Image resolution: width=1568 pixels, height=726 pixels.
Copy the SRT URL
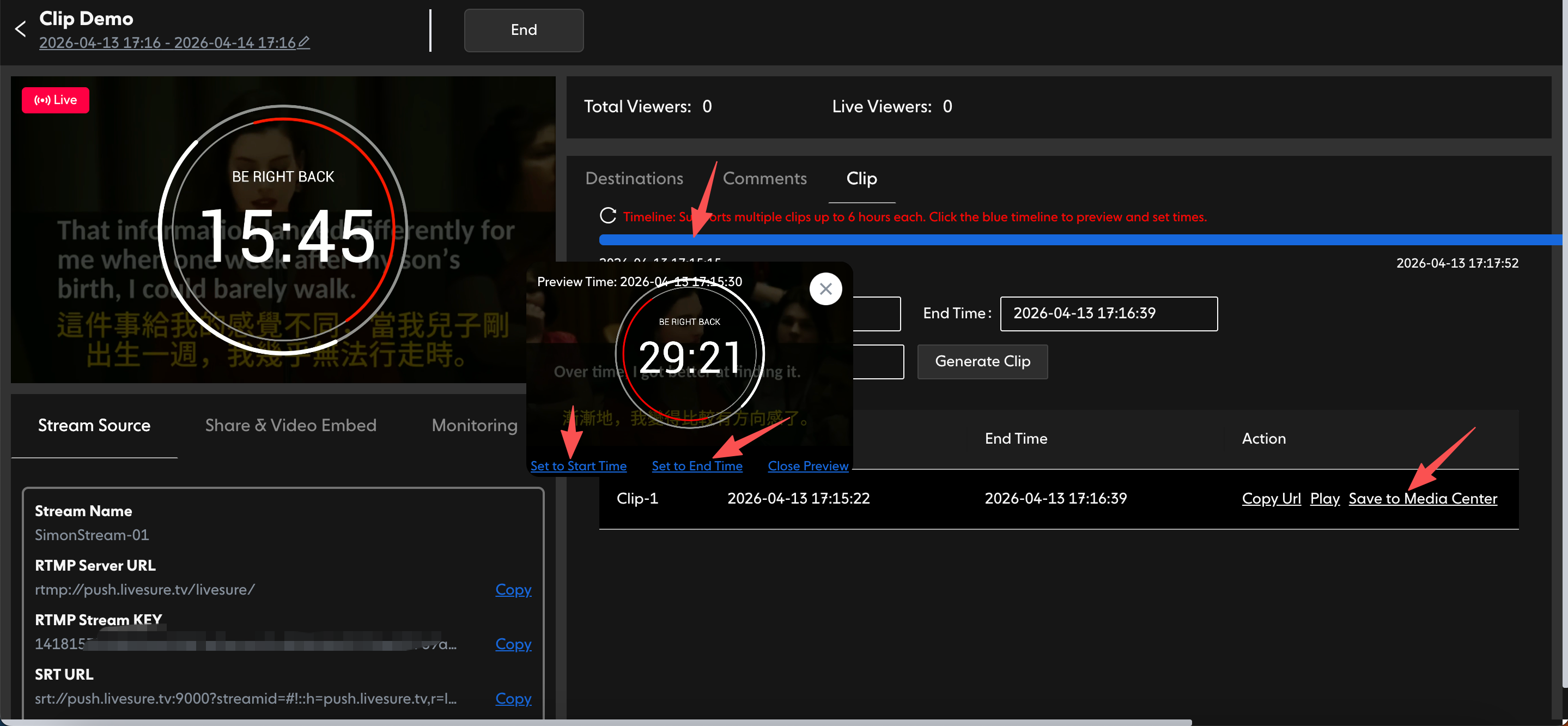(x=513, y=699)
